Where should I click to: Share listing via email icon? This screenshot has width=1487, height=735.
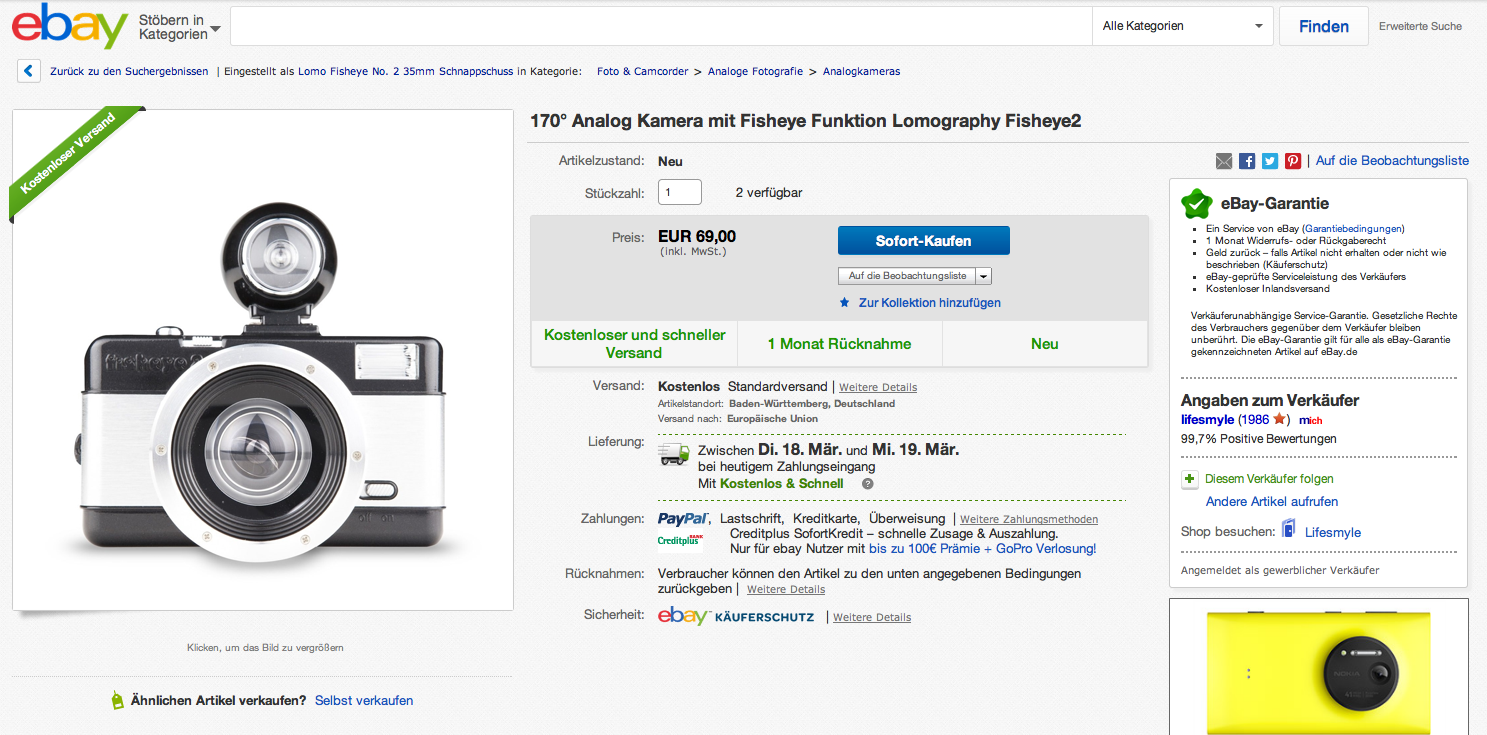[1224, 161]
